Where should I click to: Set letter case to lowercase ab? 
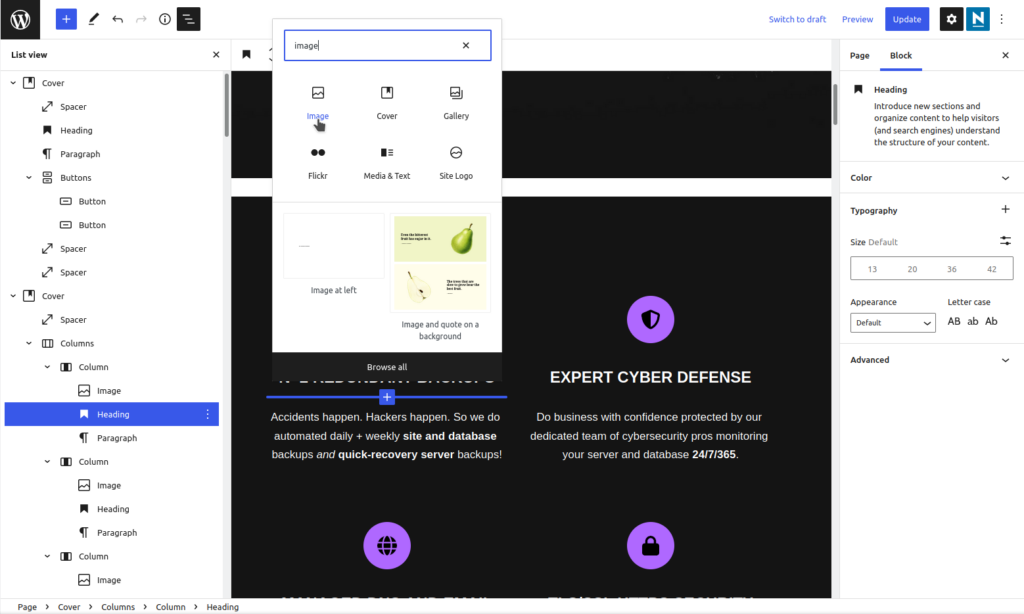click(972, 321)
